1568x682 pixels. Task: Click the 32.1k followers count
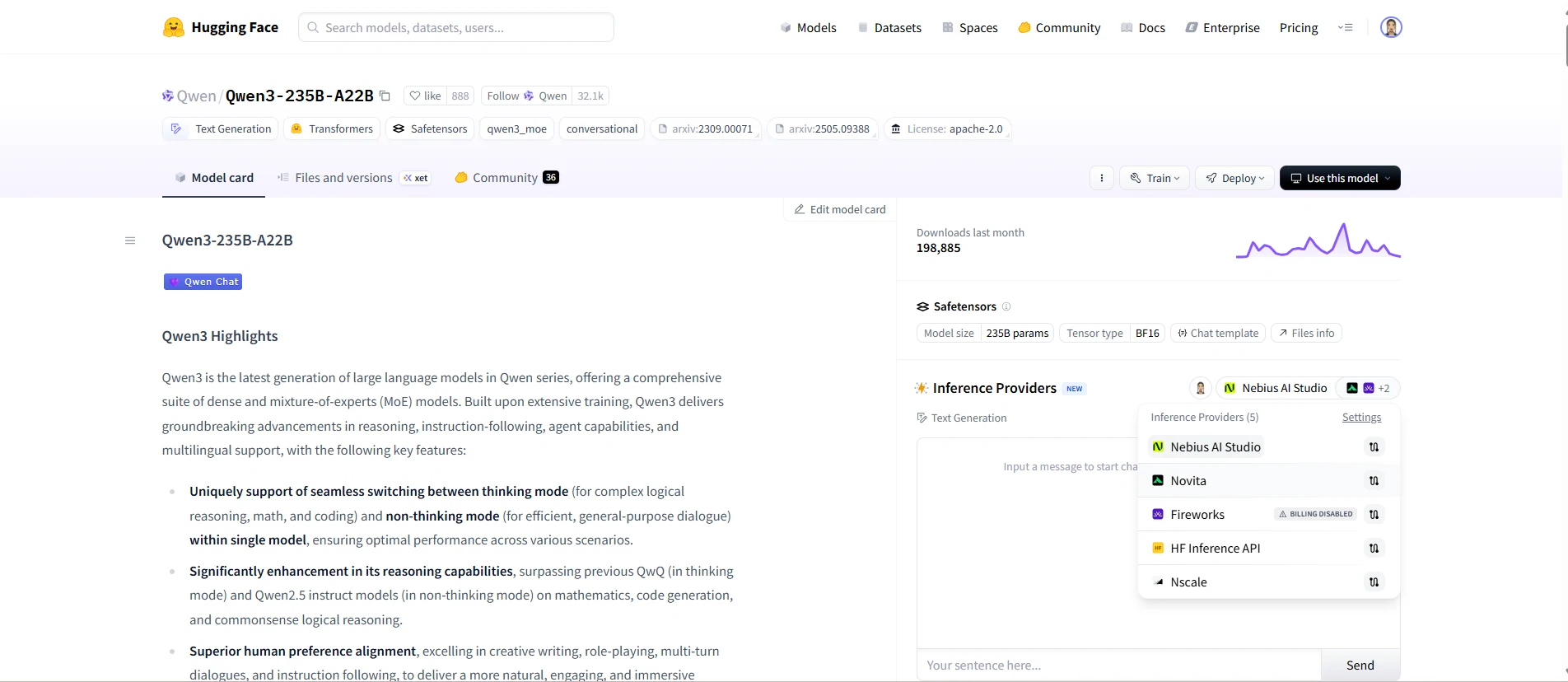[x=590, y=96]
